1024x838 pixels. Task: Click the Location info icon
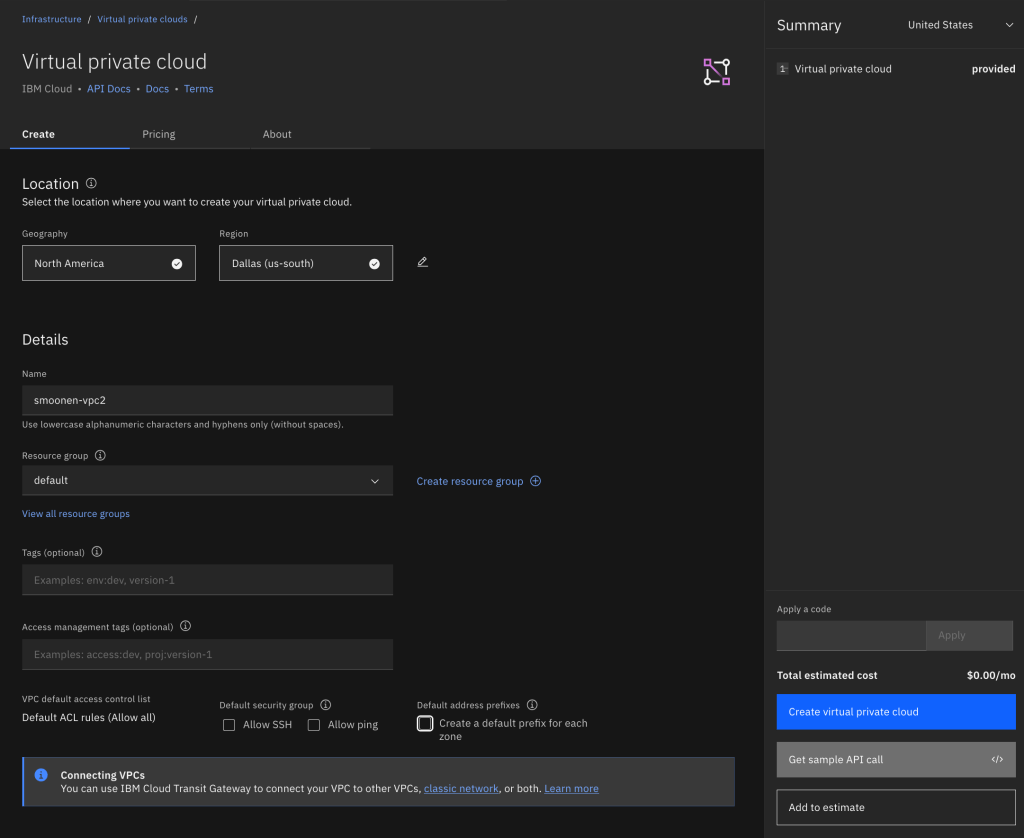91,184
